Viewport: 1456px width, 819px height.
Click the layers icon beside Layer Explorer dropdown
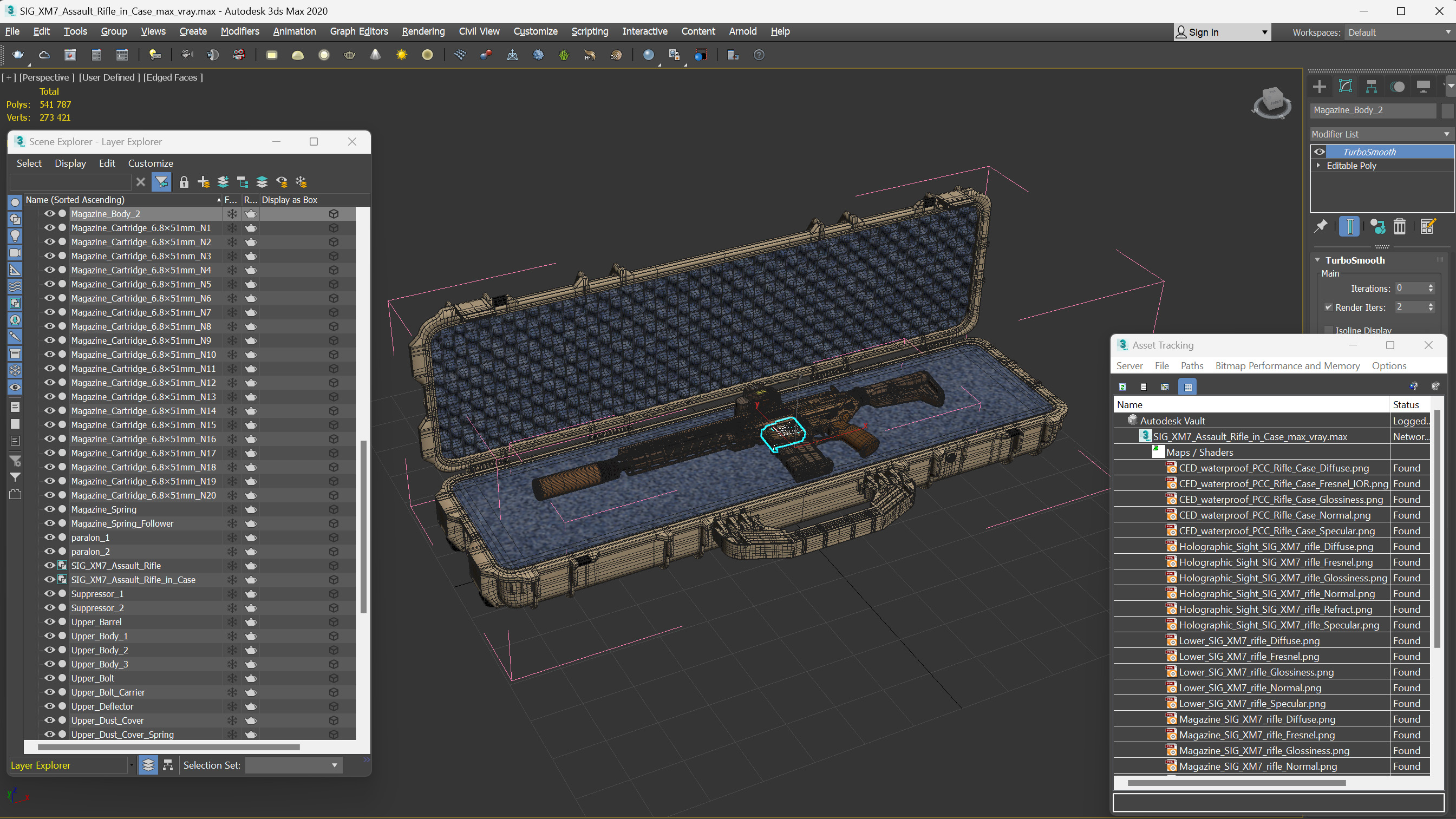(x=148, y=765)
